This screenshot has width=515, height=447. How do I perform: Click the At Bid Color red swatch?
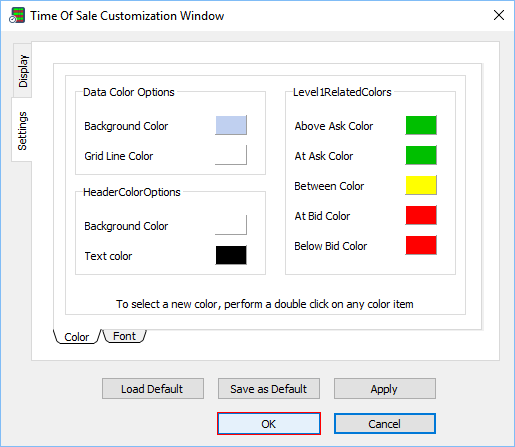(421, 215)
